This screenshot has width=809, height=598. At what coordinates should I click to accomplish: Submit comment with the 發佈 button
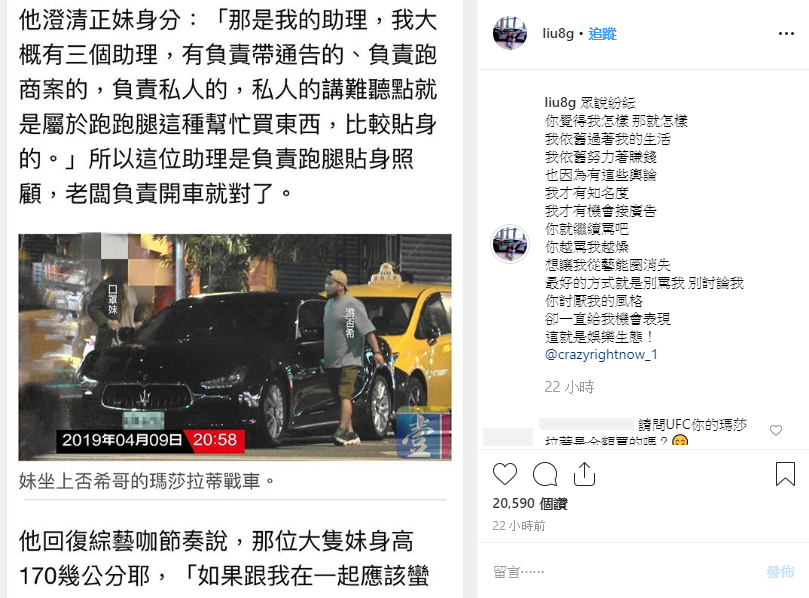click(x=780, y=571)
